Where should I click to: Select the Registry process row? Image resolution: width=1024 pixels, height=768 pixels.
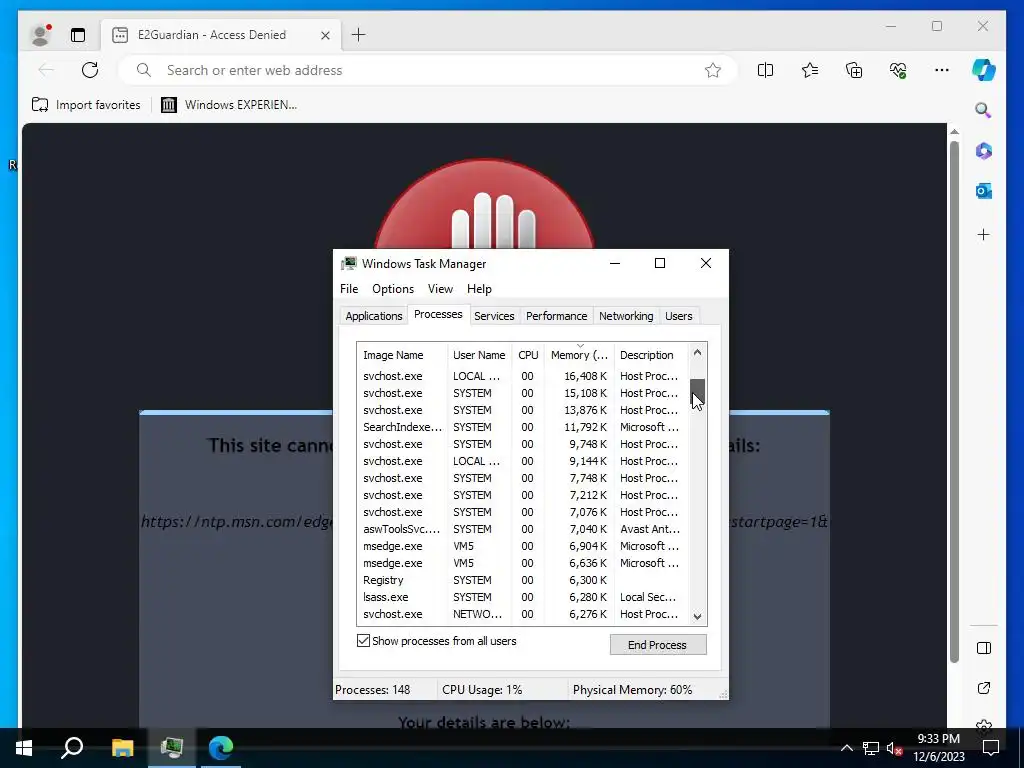[522, 580]
